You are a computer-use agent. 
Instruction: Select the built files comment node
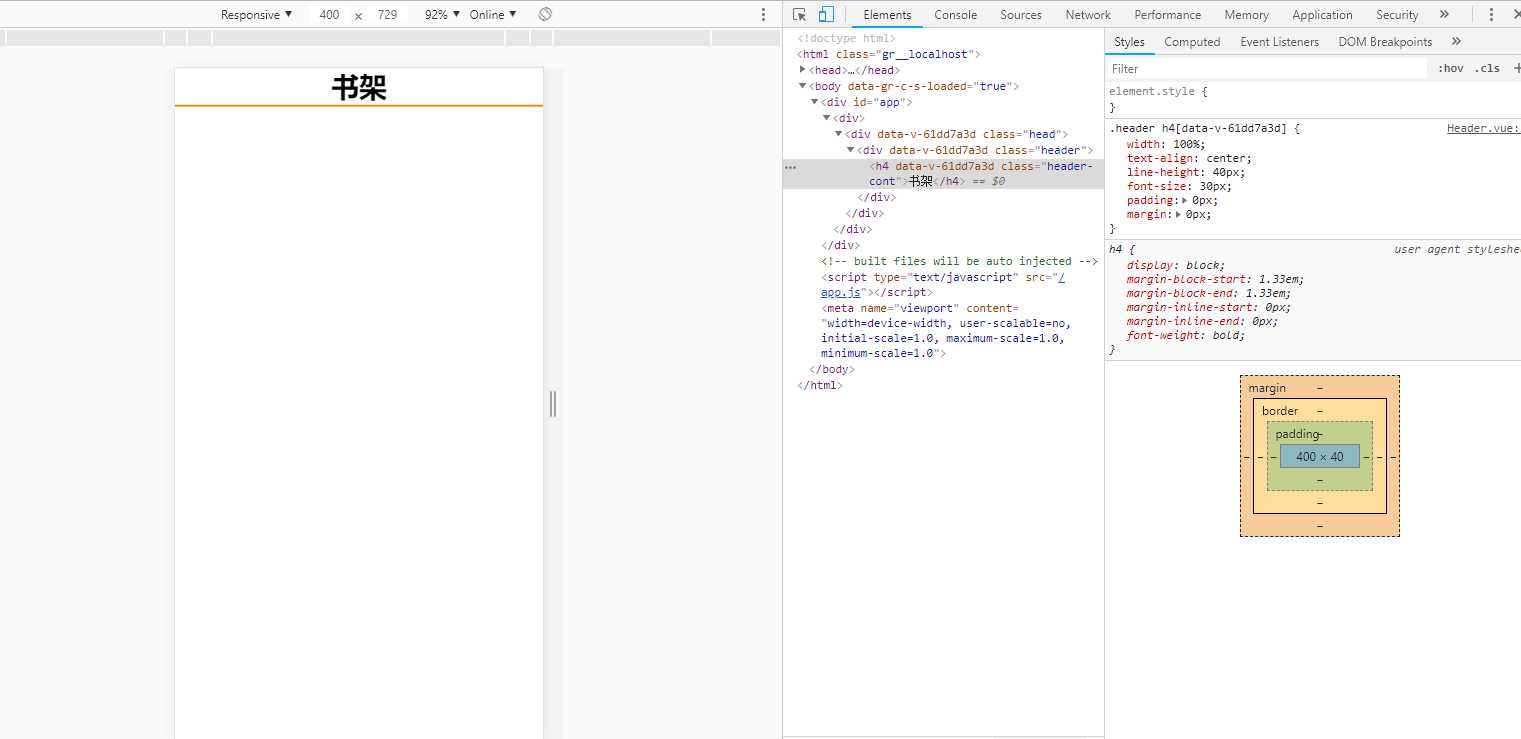click(x=959, y=261)
